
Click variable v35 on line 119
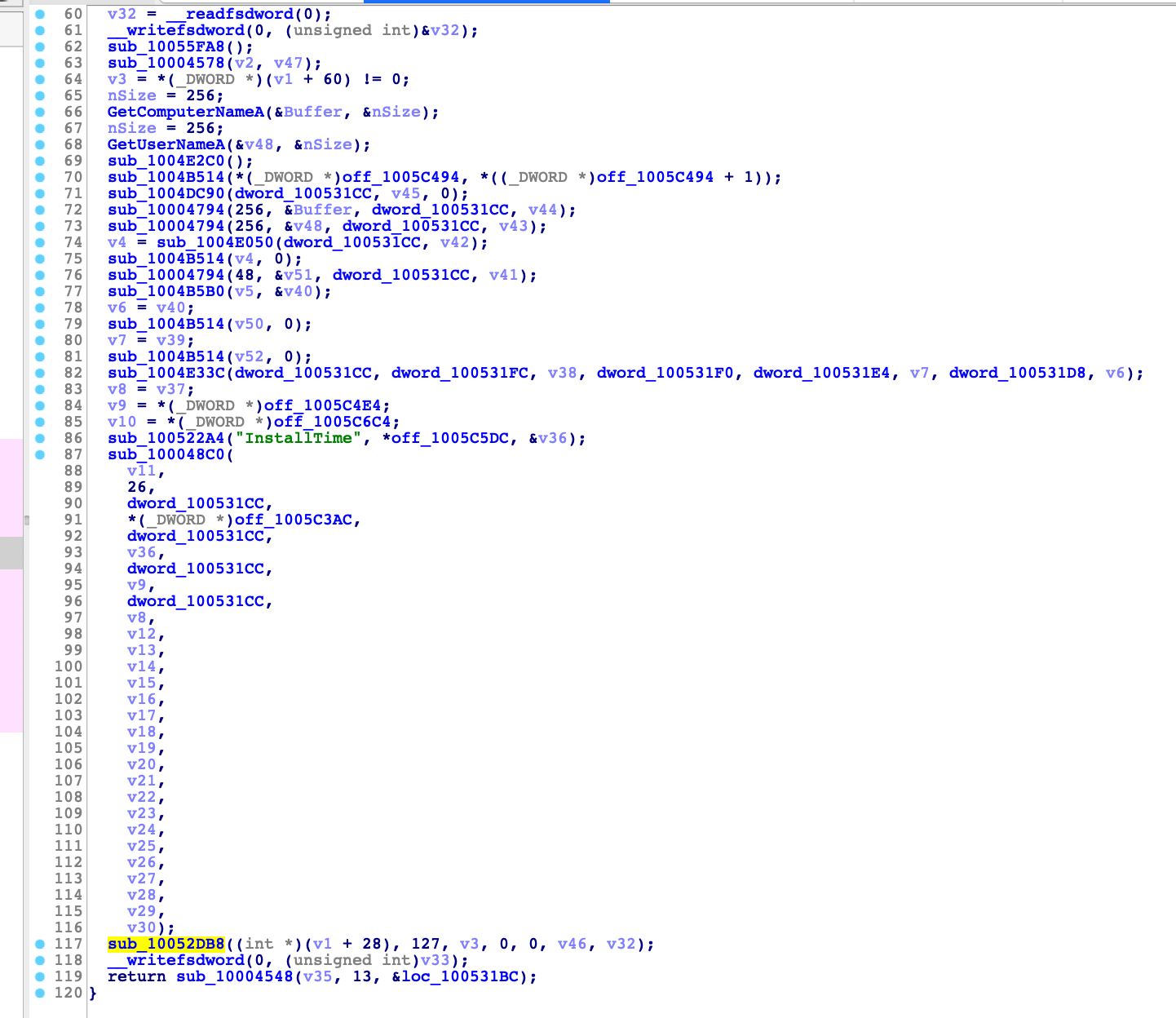[x=318, y=976]
